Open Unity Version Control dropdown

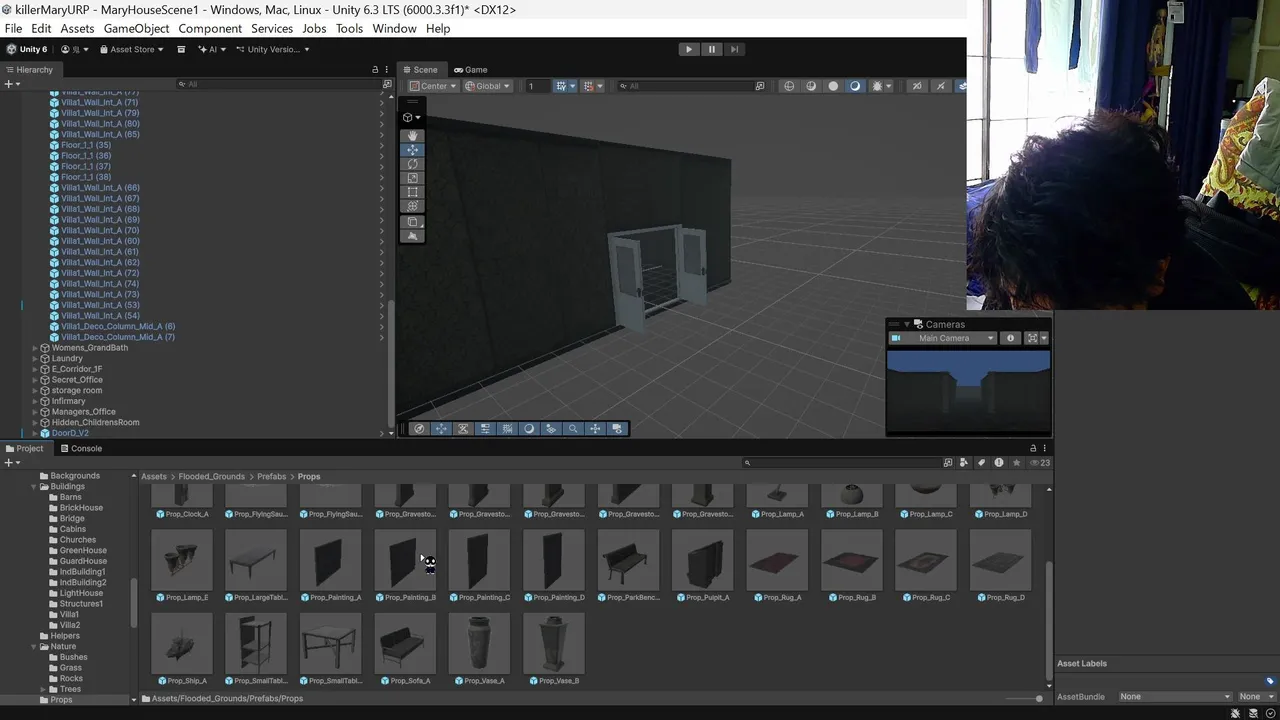tap(272, 49)
